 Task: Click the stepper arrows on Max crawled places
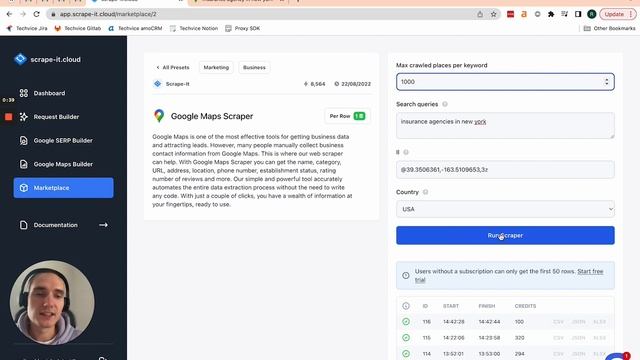click(607, 82)
